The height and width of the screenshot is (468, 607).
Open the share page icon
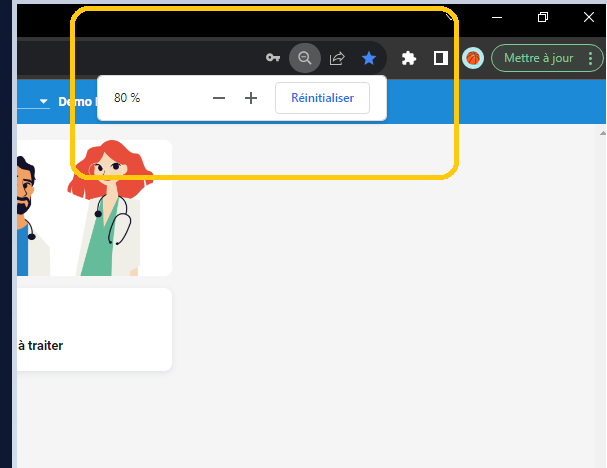tap(337, 58)
